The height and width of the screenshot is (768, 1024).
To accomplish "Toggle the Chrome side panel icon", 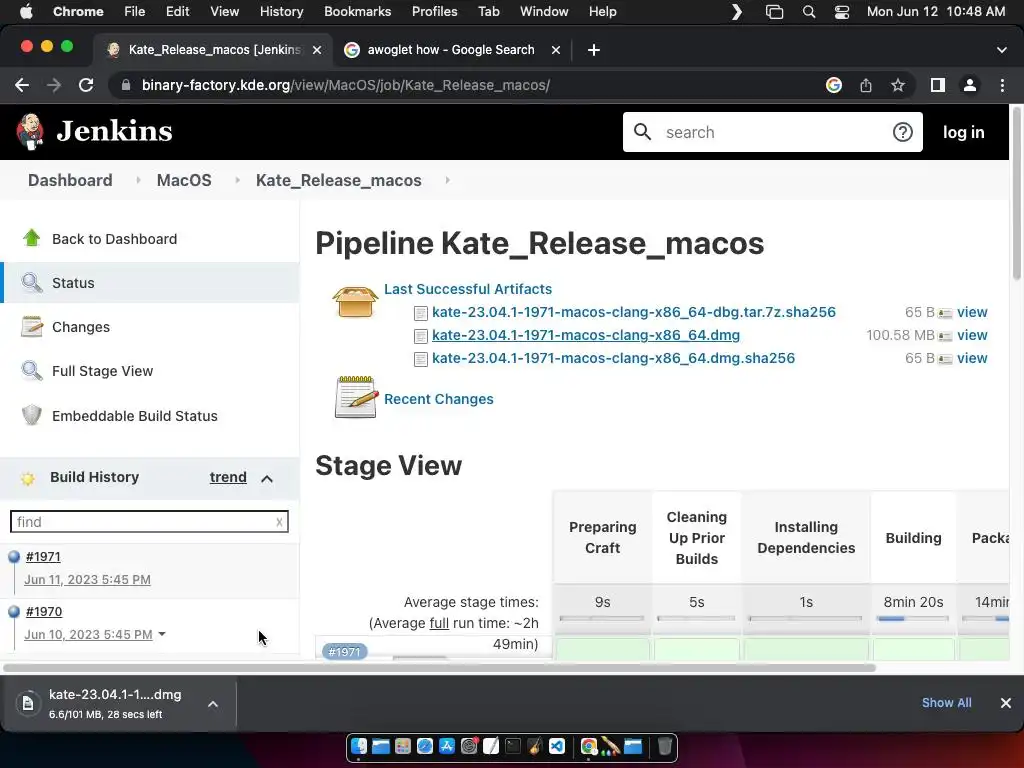I will point(938,85).
